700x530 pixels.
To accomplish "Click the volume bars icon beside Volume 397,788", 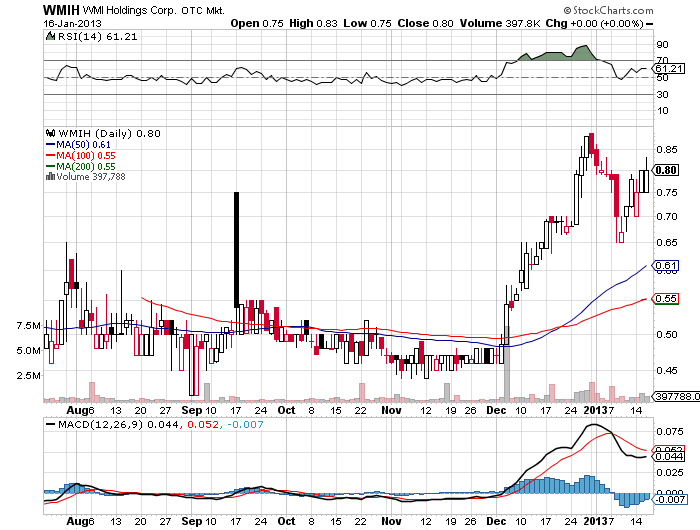I will 50,177.
